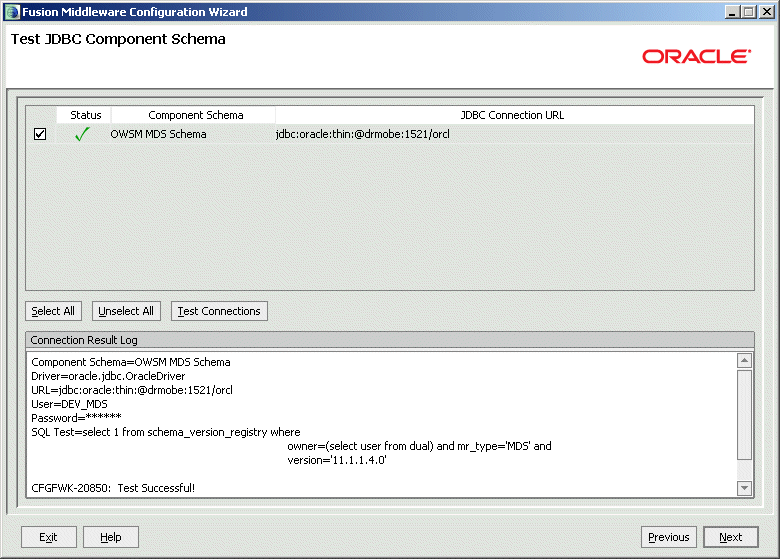Click the Password=****** log line

pyautogui.click(x=76, y=418)
